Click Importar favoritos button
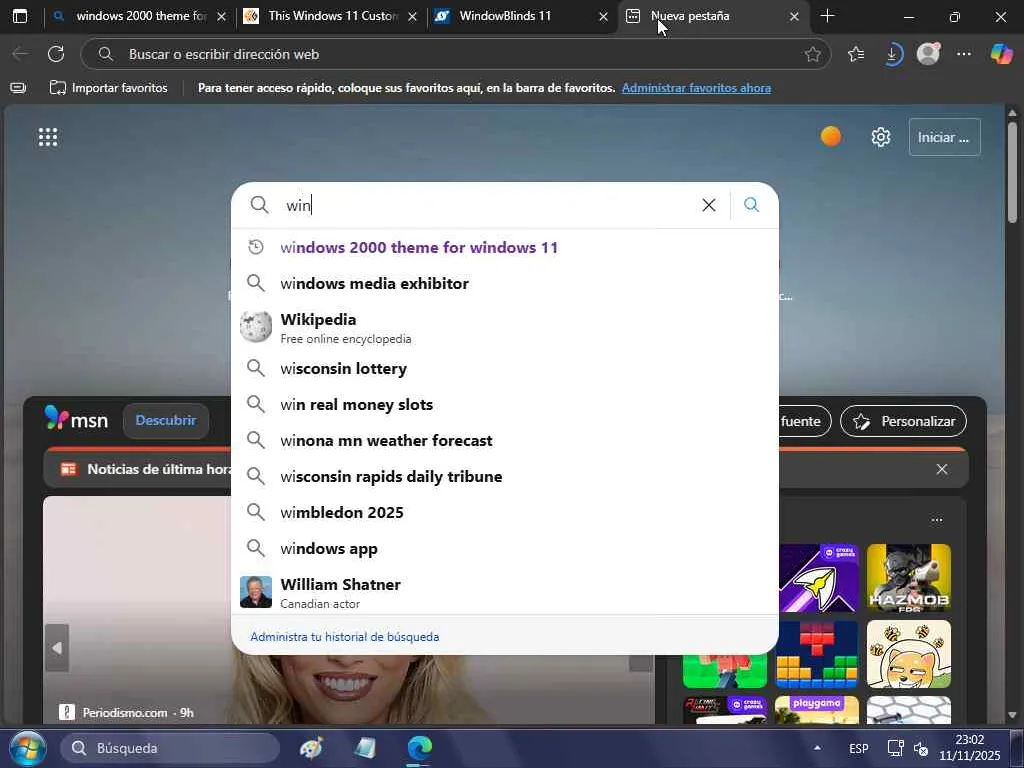Viewport: 1024px width, 768px height. 108,88
